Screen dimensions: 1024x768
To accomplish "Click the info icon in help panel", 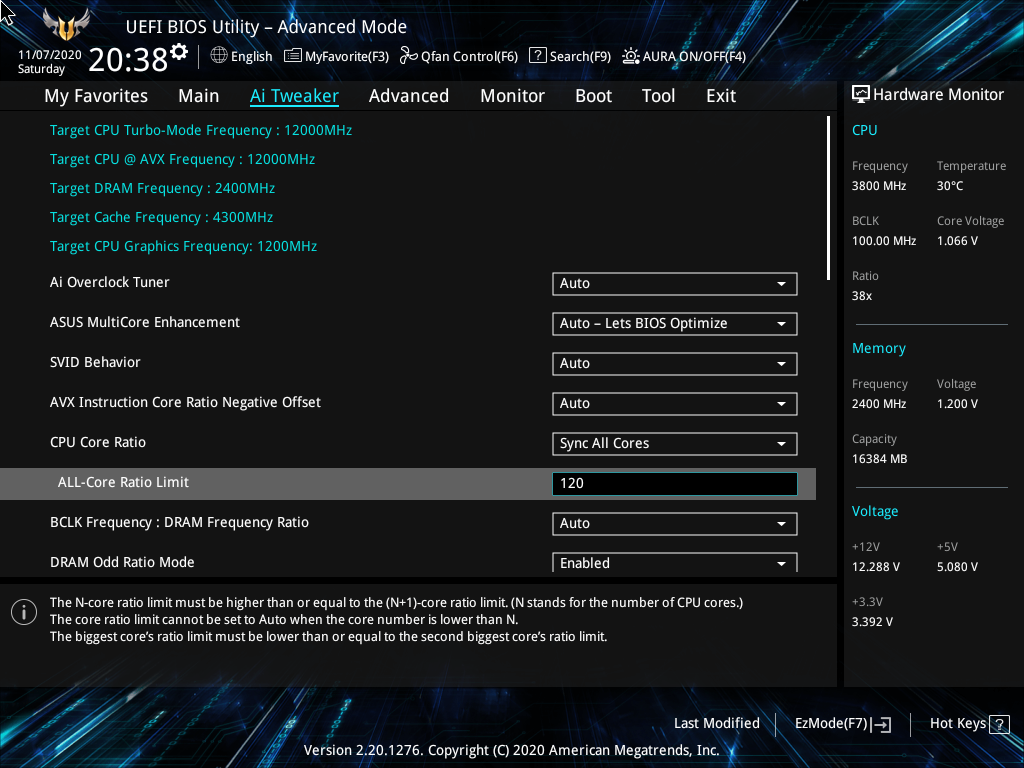I will click(x=24, y=612).
